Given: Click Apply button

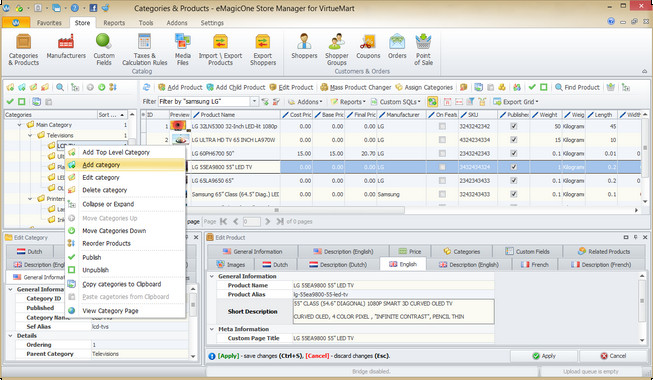Looking at the screenshot, I should click(x=544, y=356).
